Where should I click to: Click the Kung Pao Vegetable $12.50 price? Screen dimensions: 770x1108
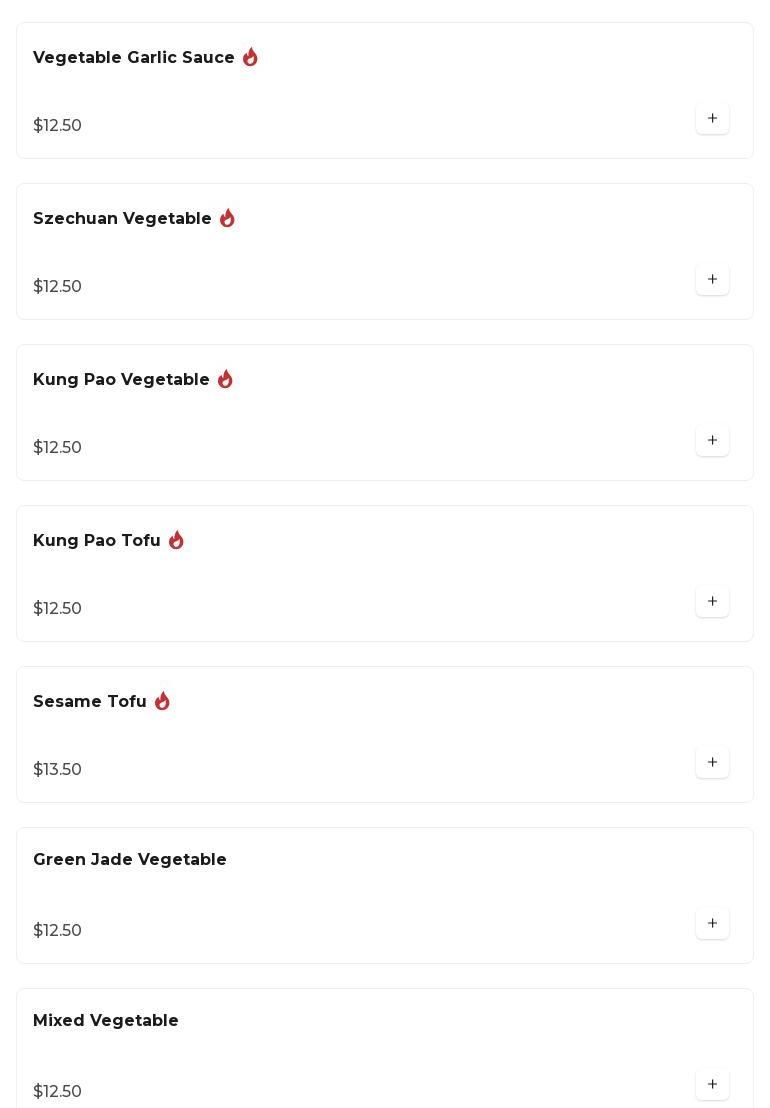coord(58,448)
